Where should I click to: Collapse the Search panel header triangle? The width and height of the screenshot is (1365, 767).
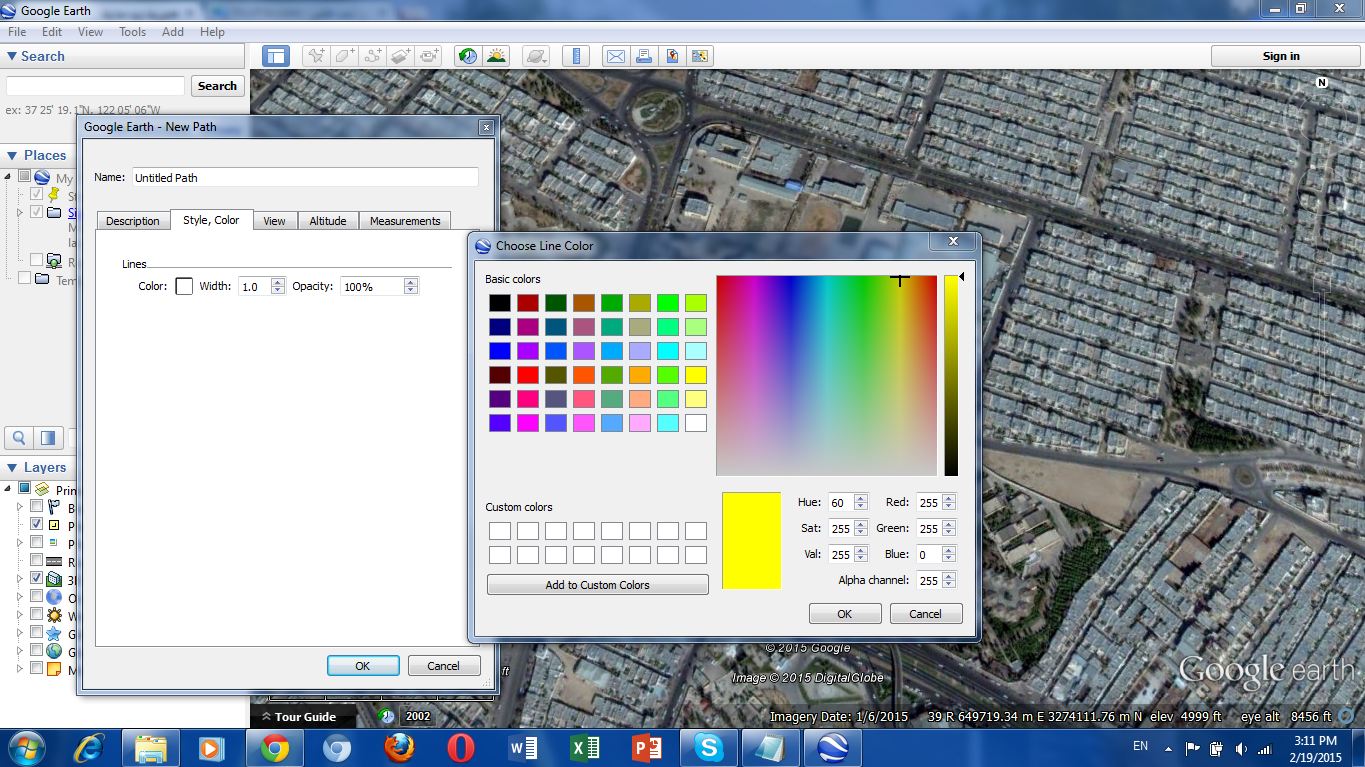(12, 57)
